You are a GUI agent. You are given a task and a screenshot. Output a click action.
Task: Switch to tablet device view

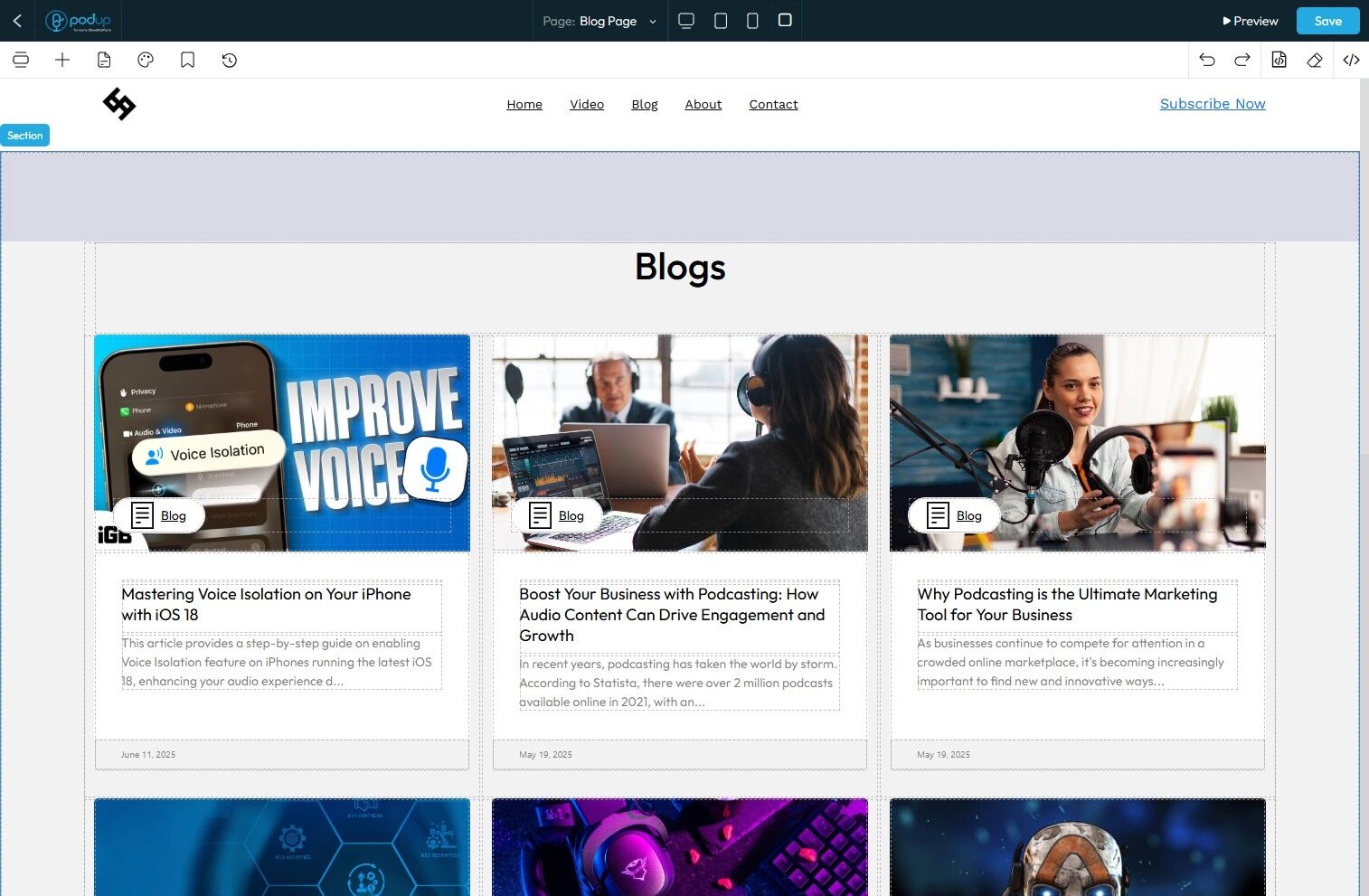point(721,20)
